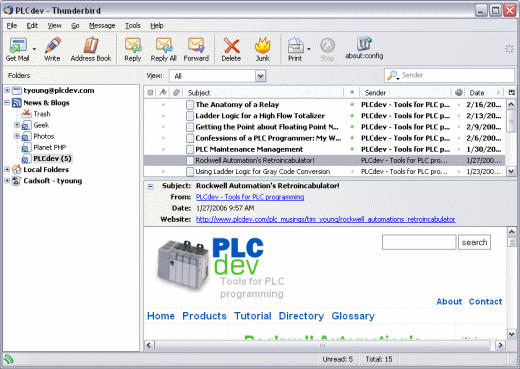The width and height of the screenshot is (520, 369).
Task: Click the Reply All toolbar button
Action: 163,49
